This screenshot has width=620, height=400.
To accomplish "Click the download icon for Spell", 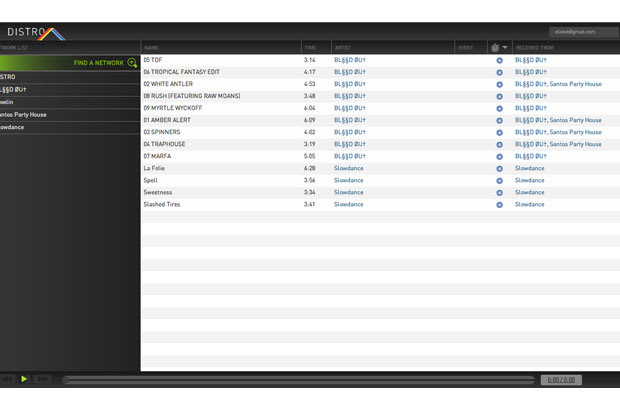I will [x=499, y=181].
